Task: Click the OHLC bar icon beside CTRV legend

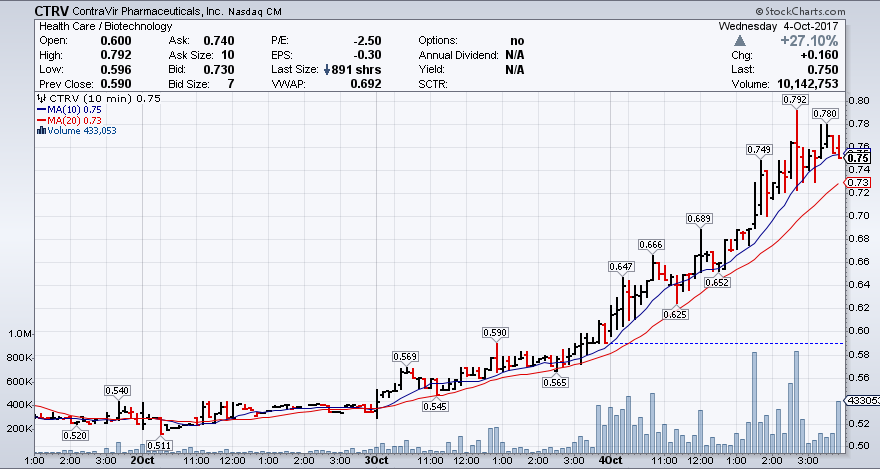Action: 40,98
